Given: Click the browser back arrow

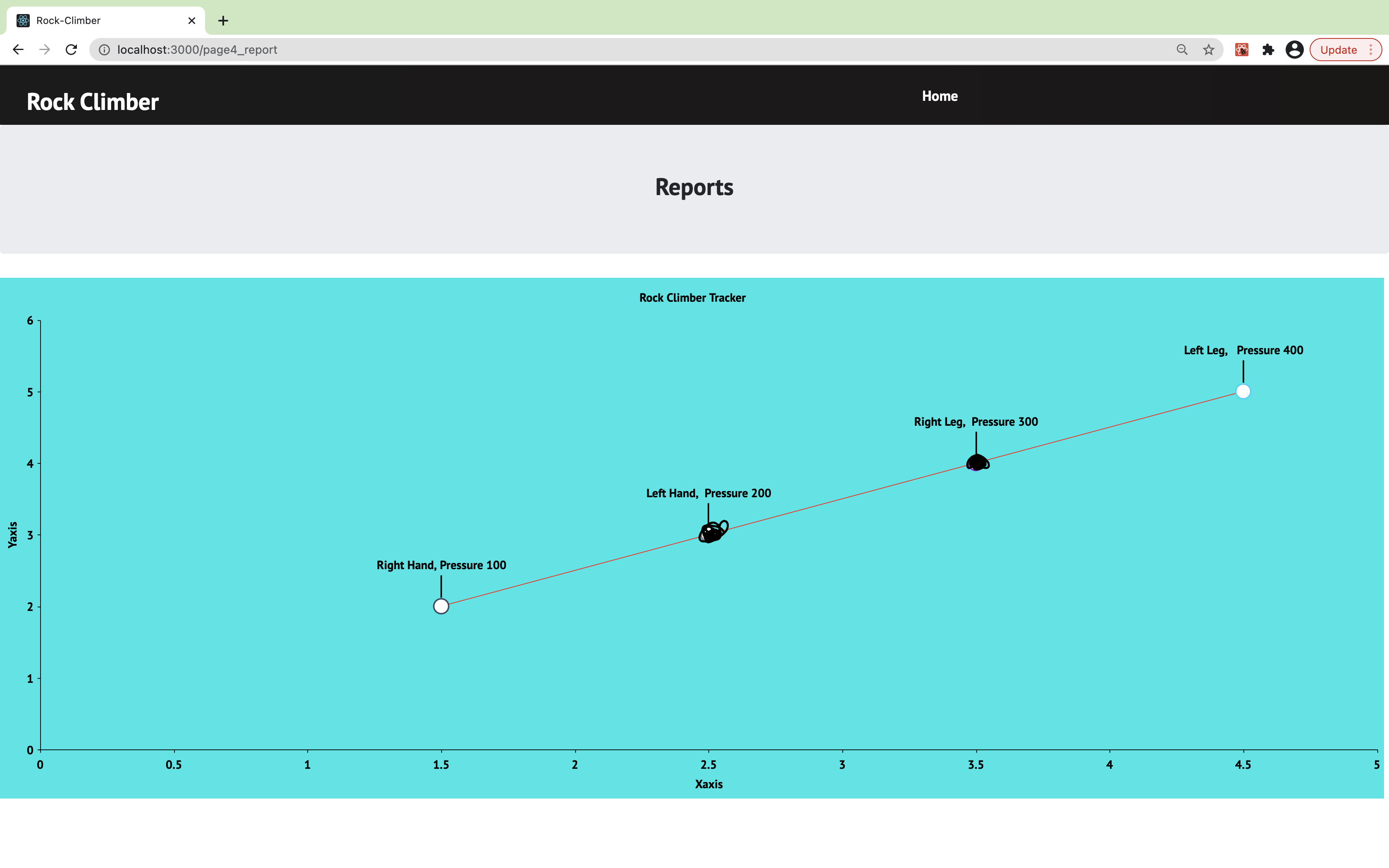Looking at the screenshot, I should pyautogui.click(x=18, y=50).
